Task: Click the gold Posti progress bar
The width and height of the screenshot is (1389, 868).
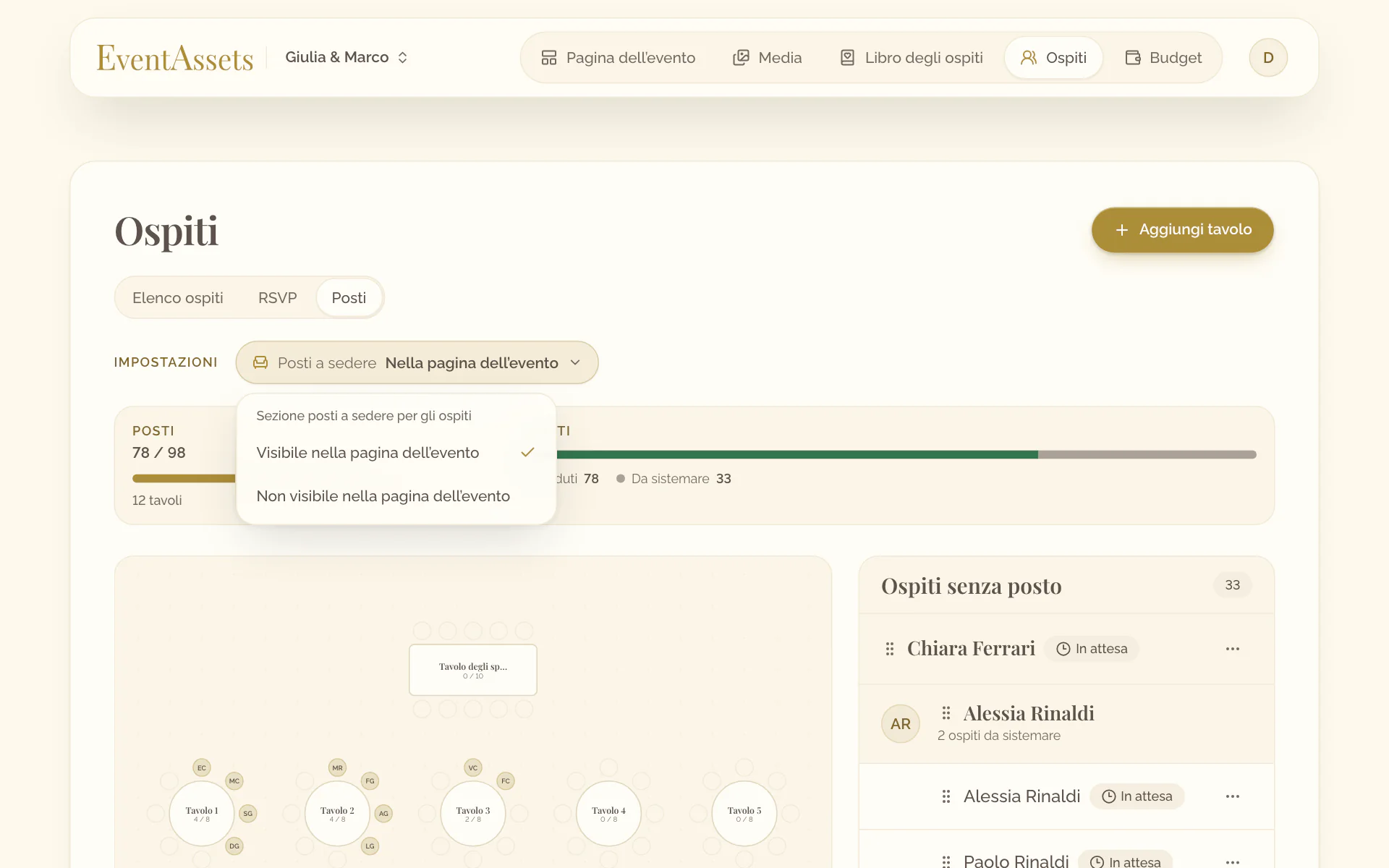Action: tap(184, 478)
